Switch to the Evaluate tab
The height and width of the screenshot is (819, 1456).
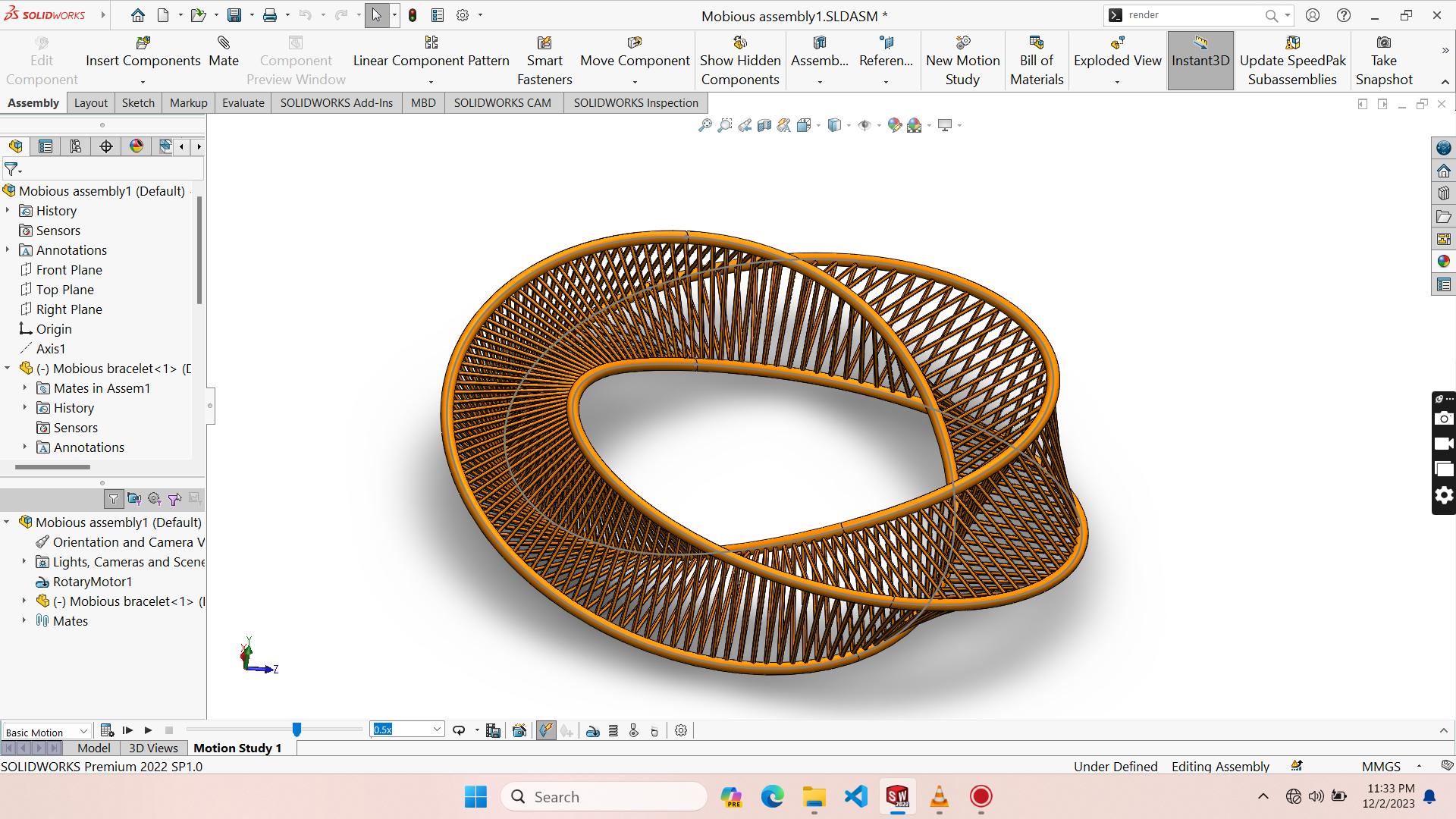point(243,103)
